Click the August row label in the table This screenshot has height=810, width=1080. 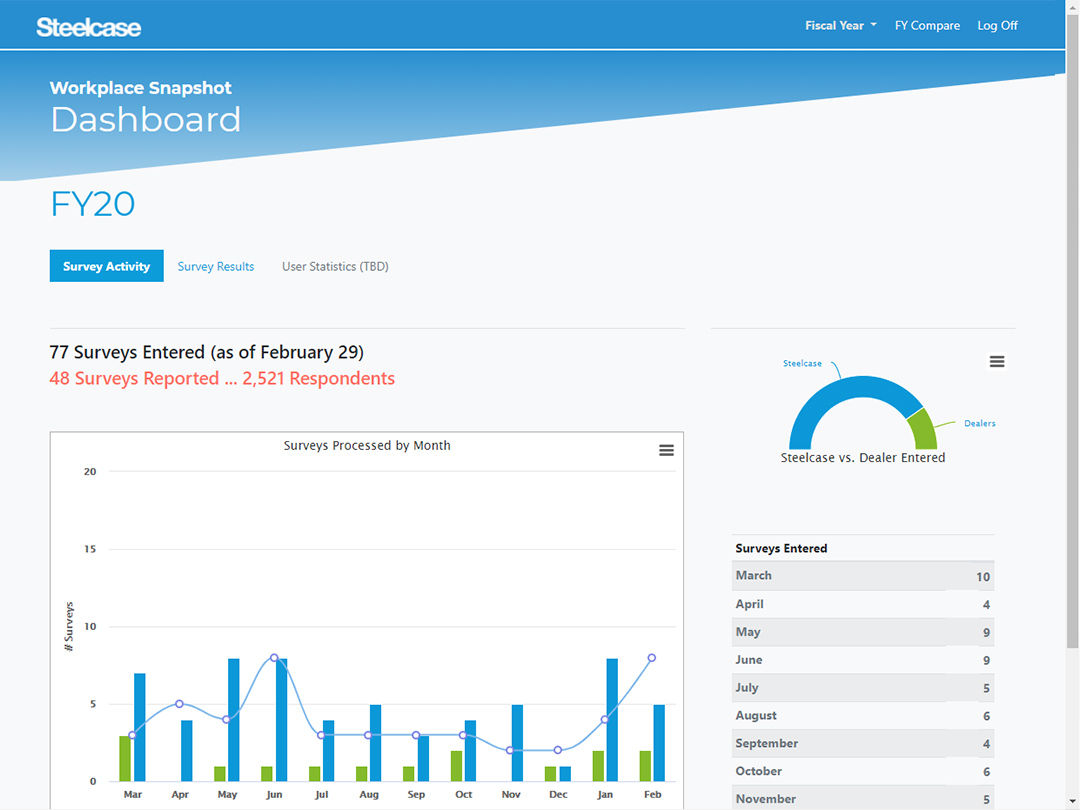coord(756,716)
